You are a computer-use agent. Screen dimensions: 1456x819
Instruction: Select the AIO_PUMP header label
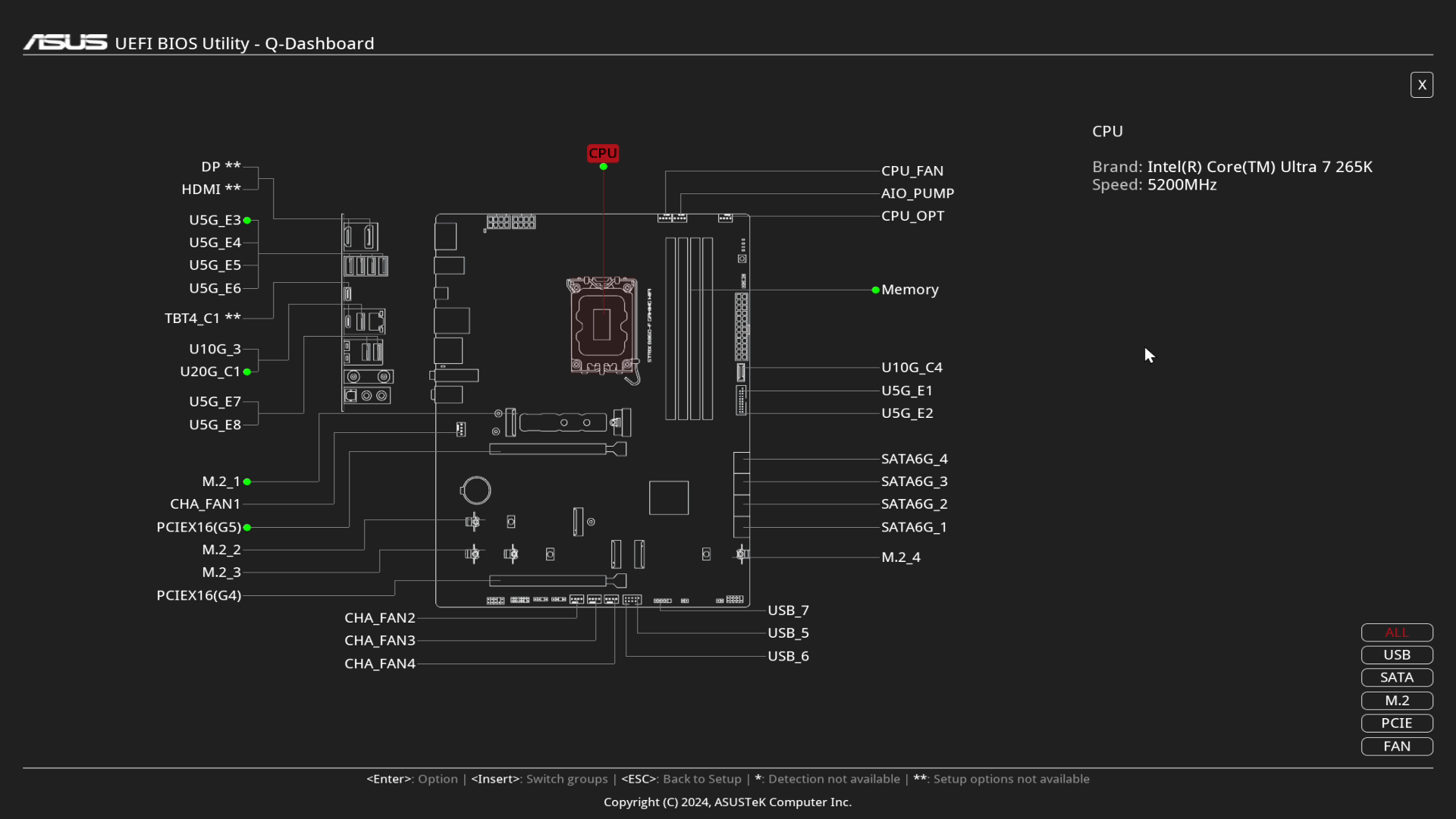(918, 194)
